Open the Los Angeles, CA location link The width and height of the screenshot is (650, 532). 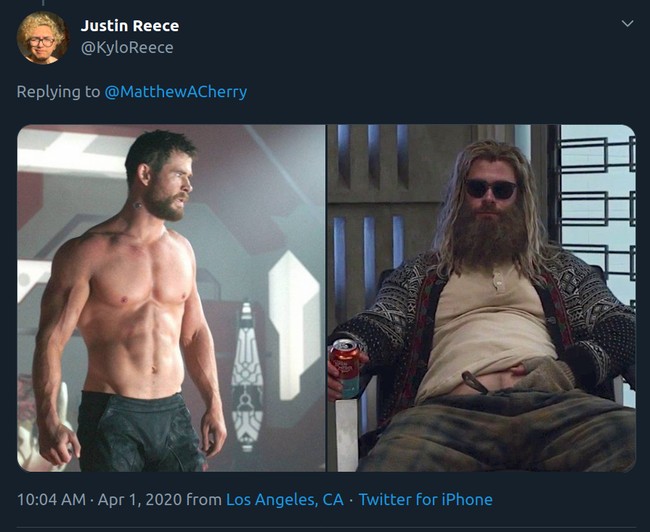285,499
